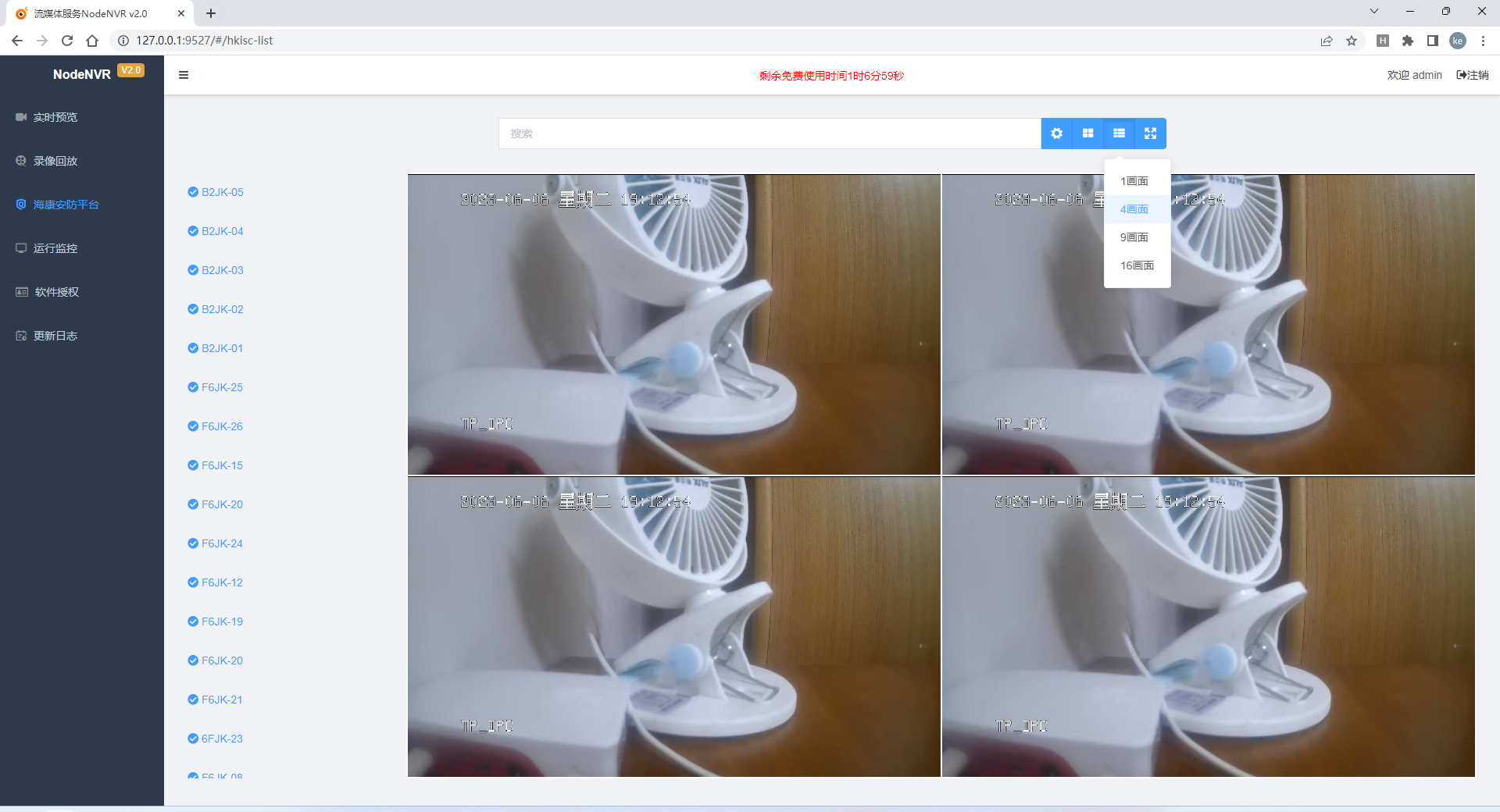The height and width of the screenshot is (812, 1500).
Task: Click check icon of camera B2JK-03
Action: click(x=193, y=270)
